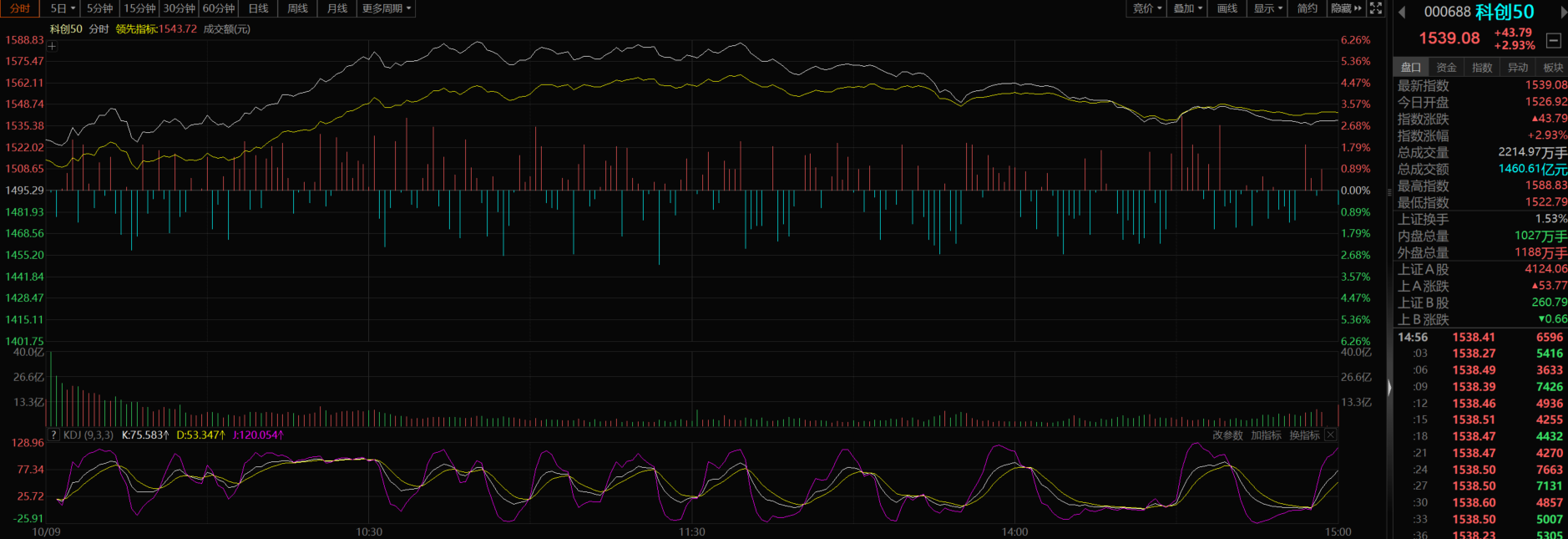Image resolution: width=1568 pixels, height=539 pixels.
Task: Click 换指标 to change indicator
Action: [1304, 435]
